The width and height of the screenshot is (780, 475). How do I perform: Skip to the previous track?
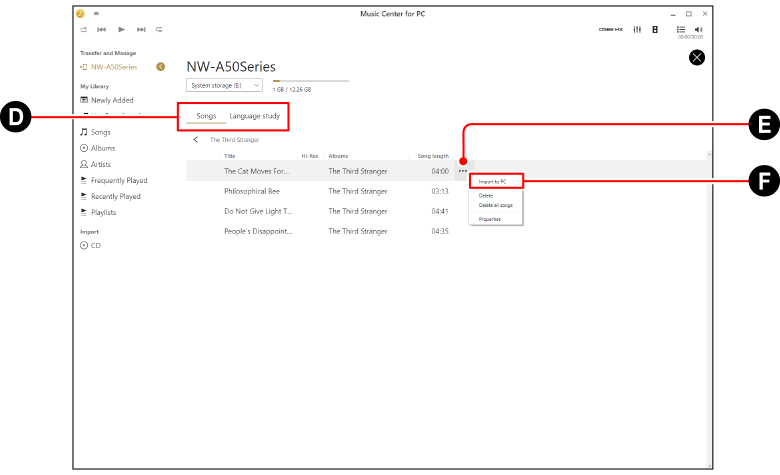[x=102, y=30]
